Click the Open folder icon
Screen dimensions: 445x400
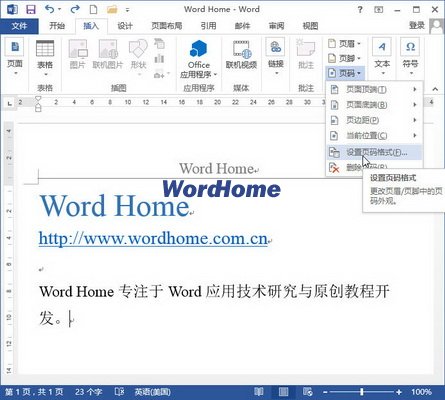coord(112,10)
